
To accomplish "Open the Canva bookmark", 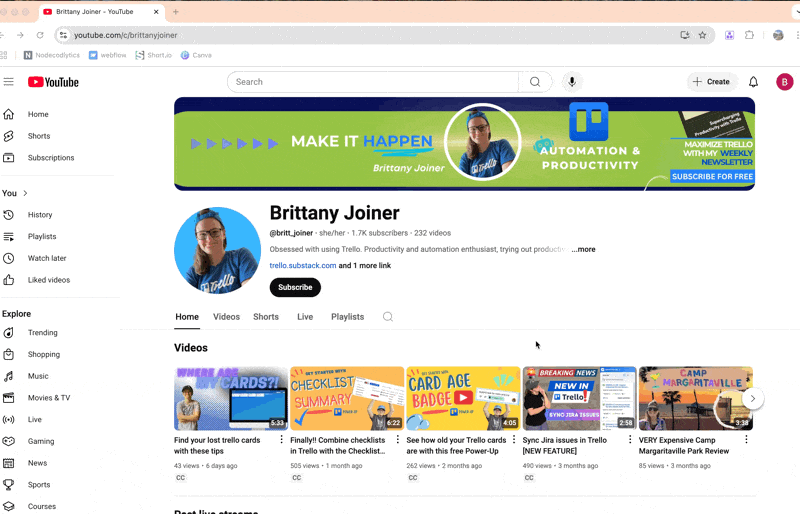I will point(196,55).
